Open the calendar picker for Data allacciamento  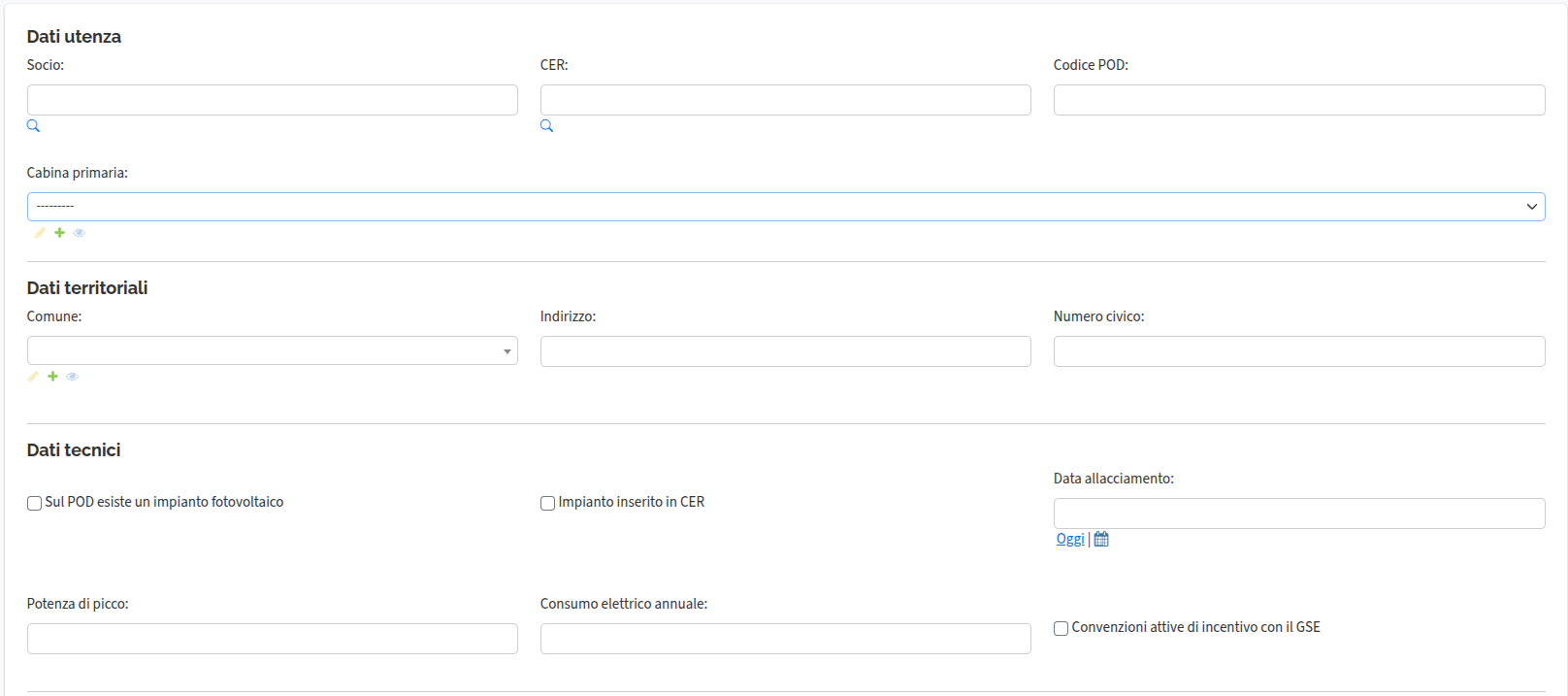[1101, 539]
